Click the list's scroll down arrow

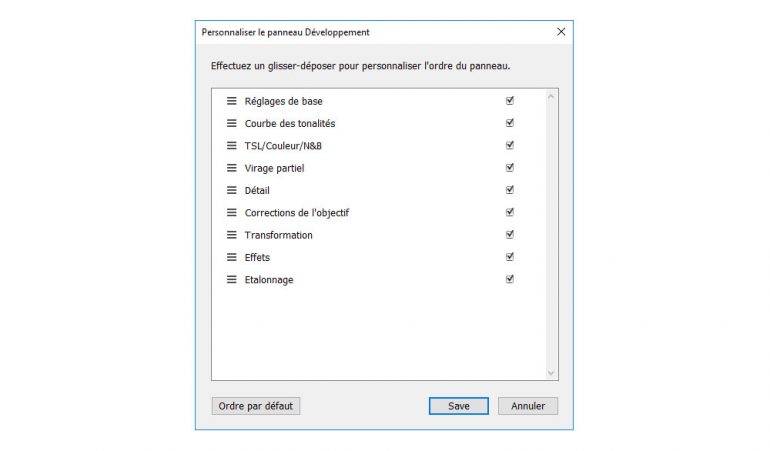point(550,372)
